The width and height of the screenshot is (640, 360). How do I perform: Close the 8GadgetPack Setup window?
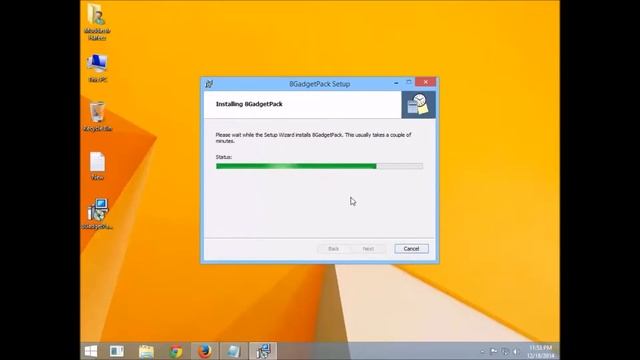[426, 82]
